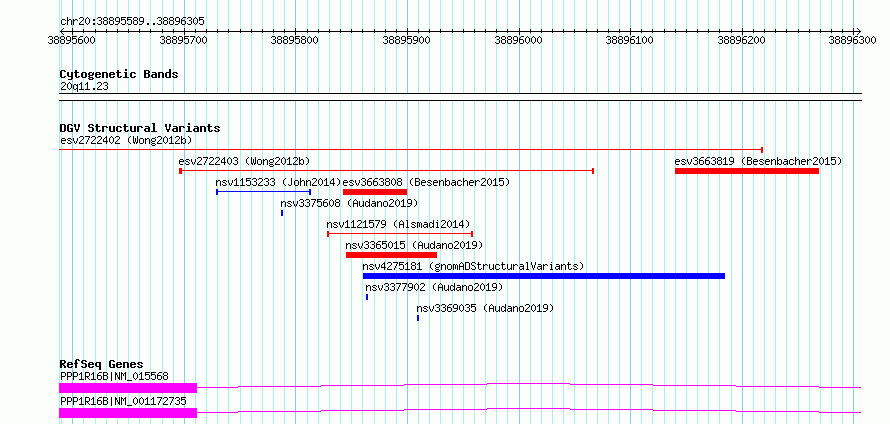Select the esv2722403 (Wong2012b) variant label
The height and width of the screenshot is (424, 890).
point(245,161)
